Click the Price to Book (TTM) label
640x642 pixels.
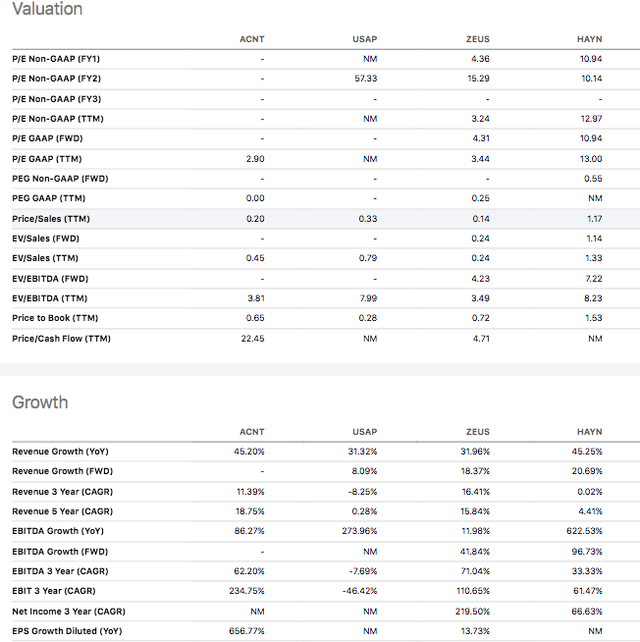click(x=55, y=318)
